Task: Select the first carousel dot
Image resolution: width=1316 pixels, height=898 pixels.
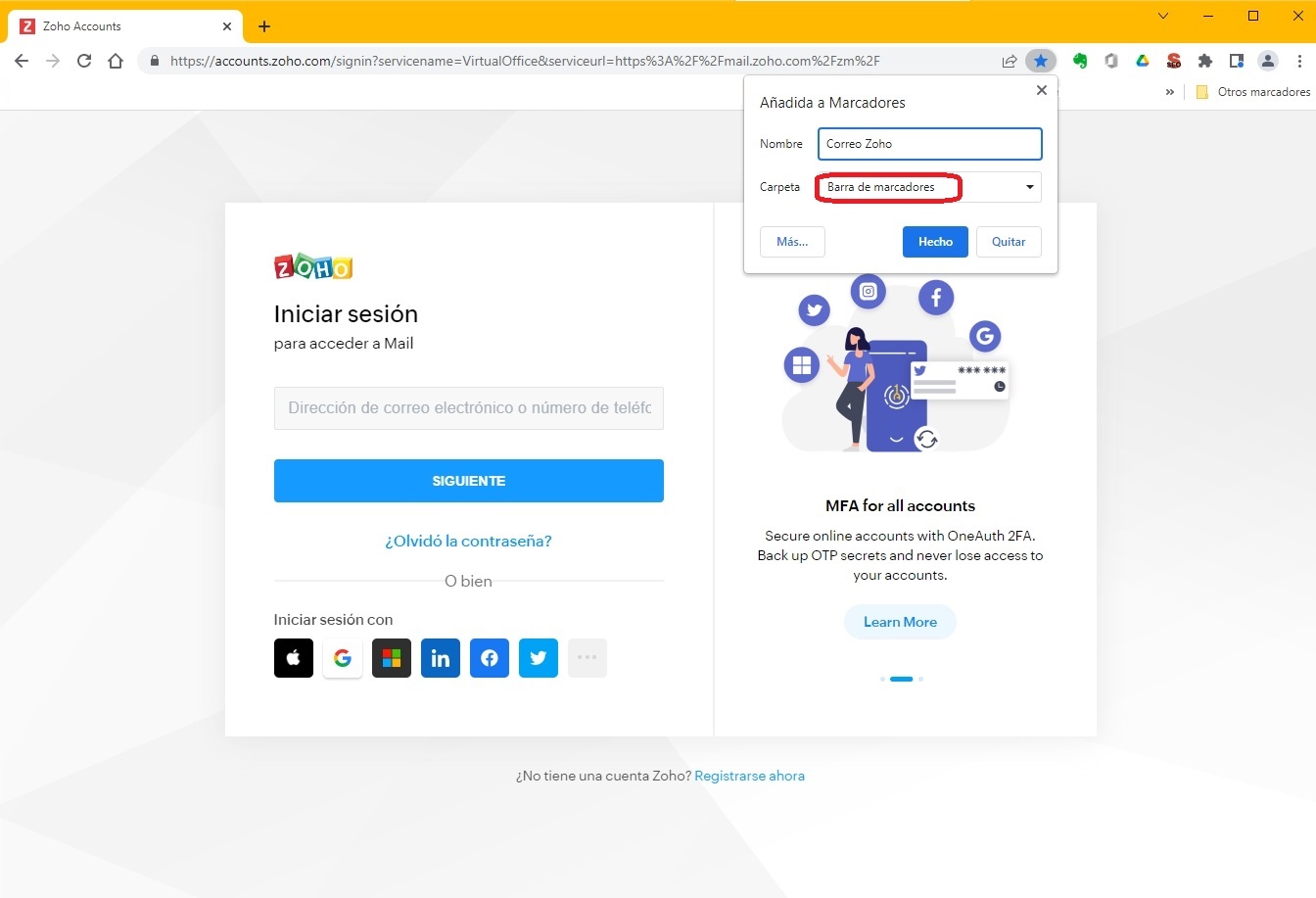Action: click(x=882, y=679)
